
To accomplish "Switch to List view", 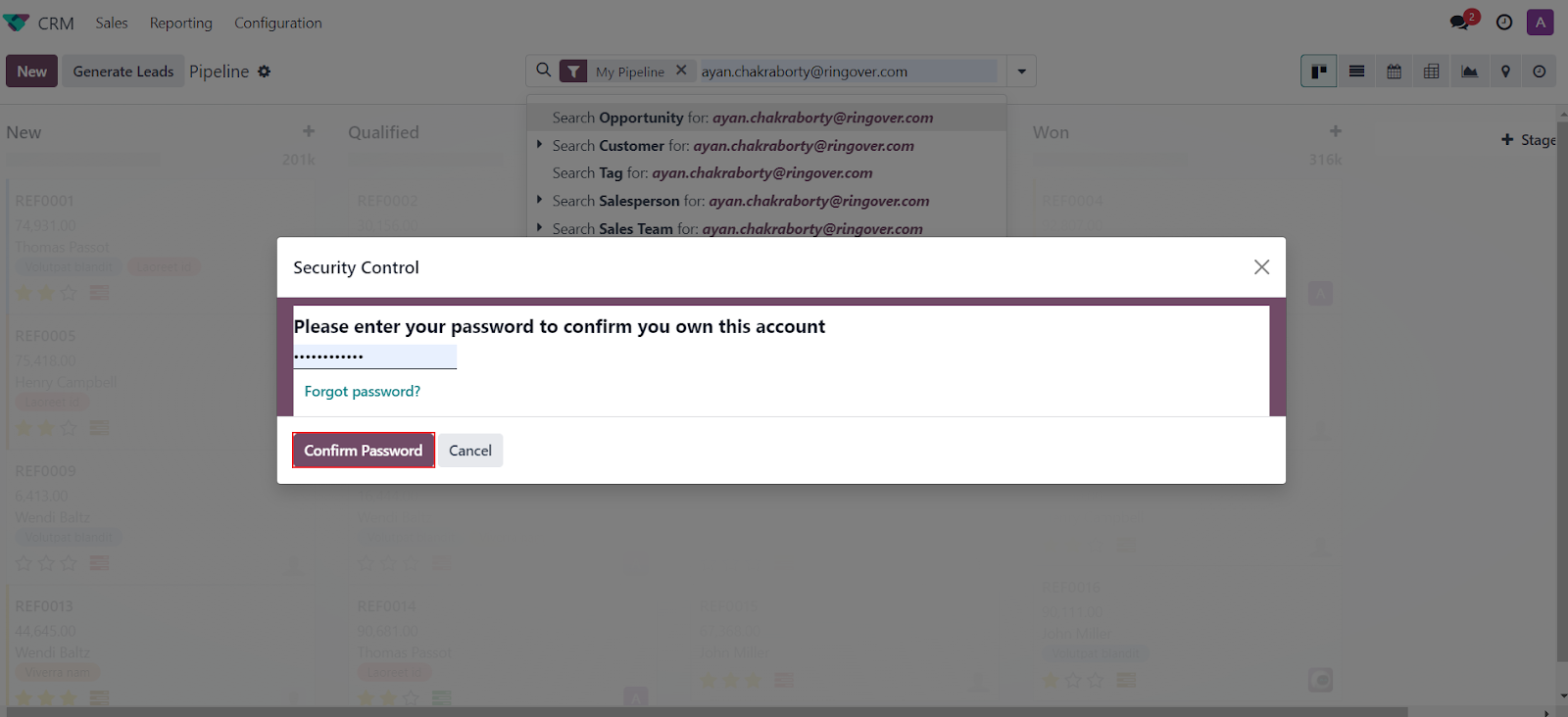I will tap(1356, 72).
